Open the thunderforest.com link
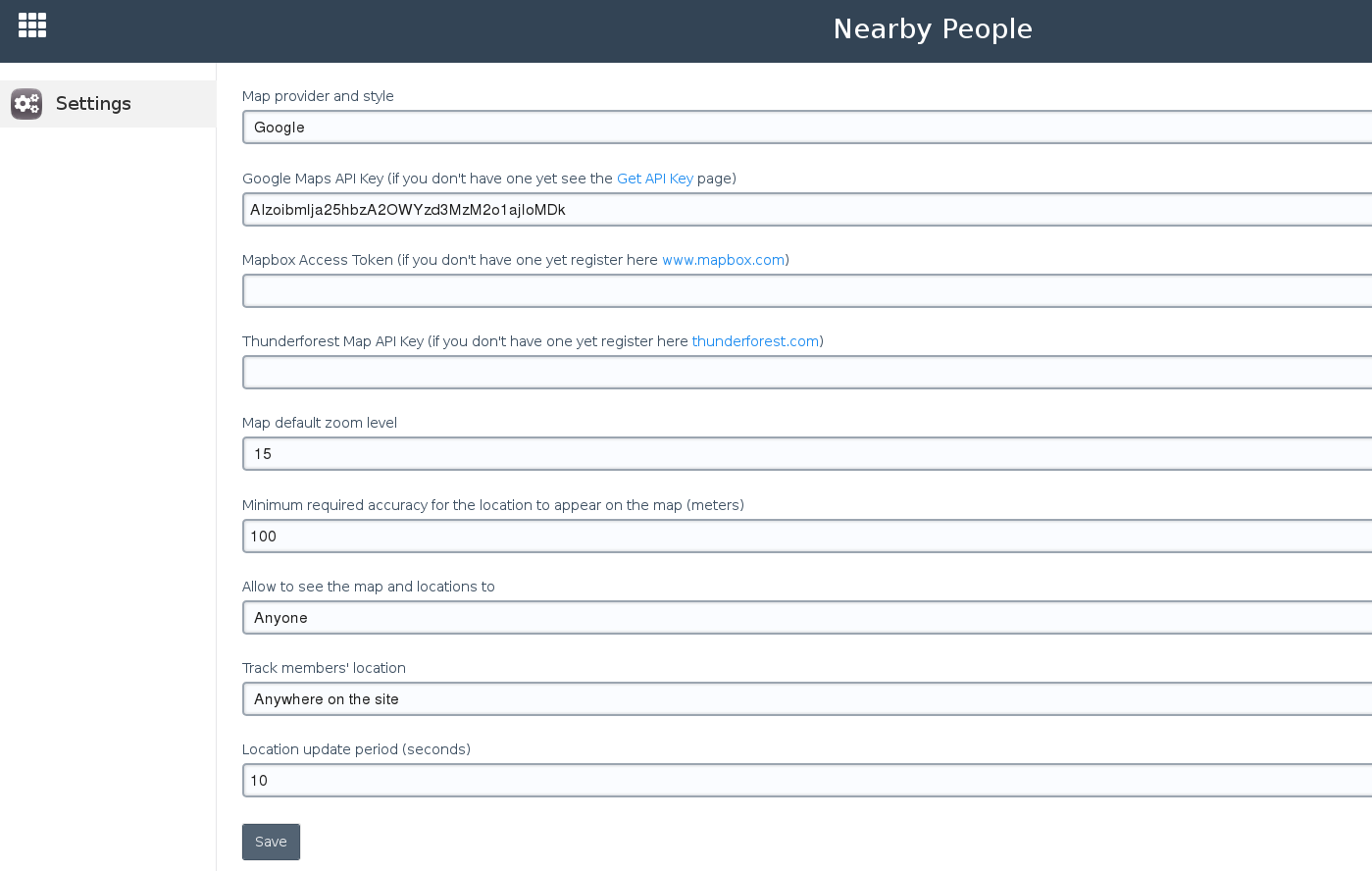This screenshot has width=1372, height=871. click(755, 341)
